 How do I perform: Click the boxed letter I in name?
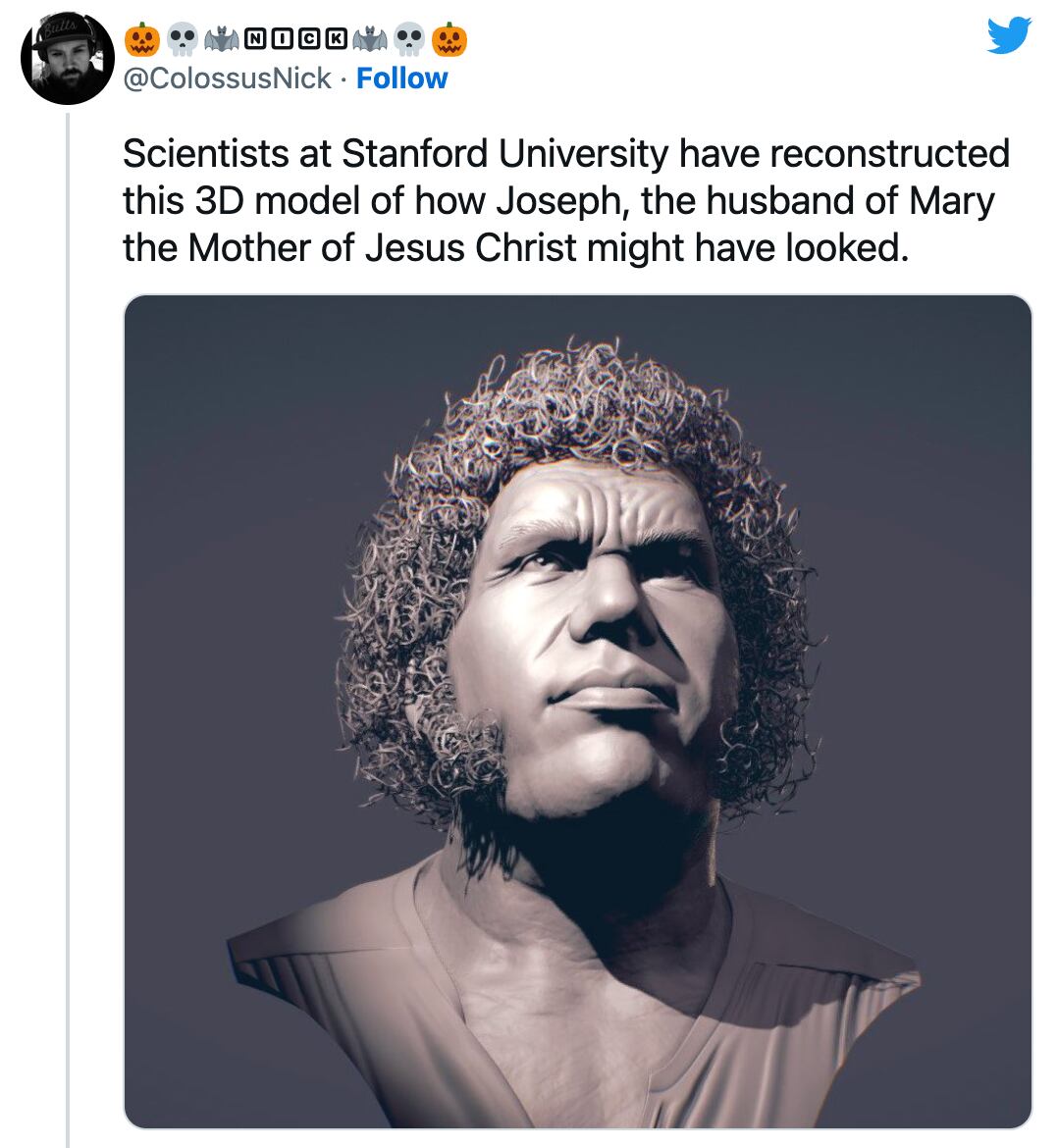coord(282,40)
